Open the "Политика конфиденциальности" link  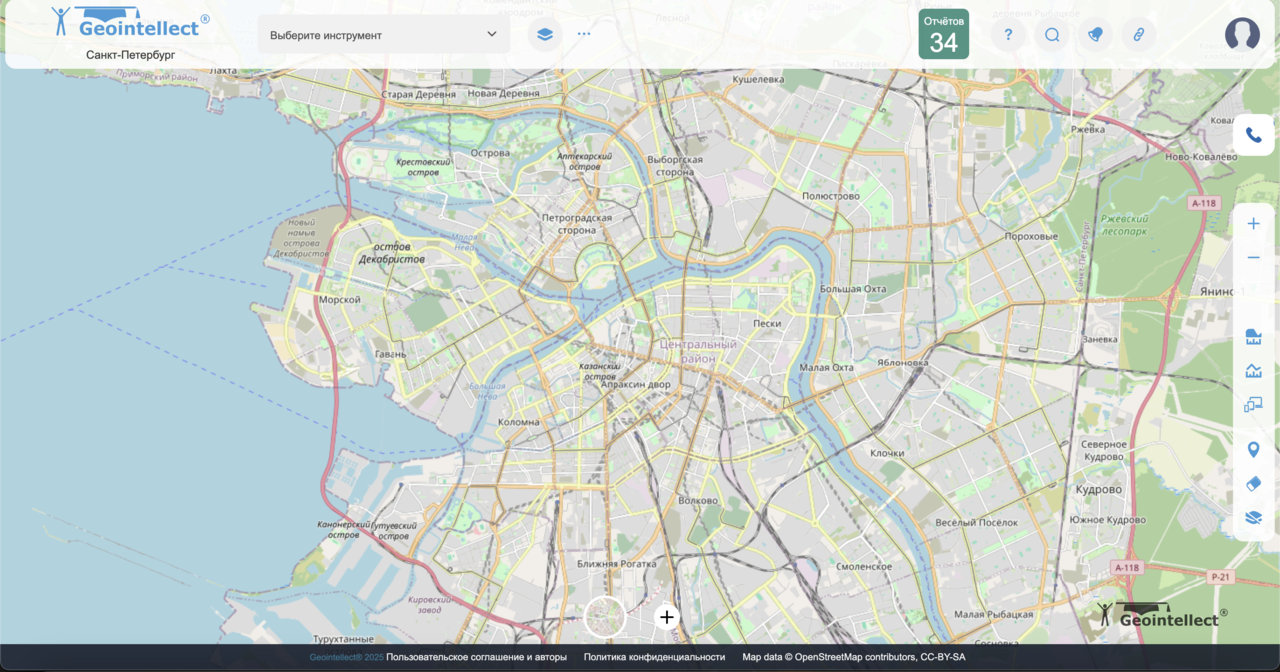tap(654, 657)
